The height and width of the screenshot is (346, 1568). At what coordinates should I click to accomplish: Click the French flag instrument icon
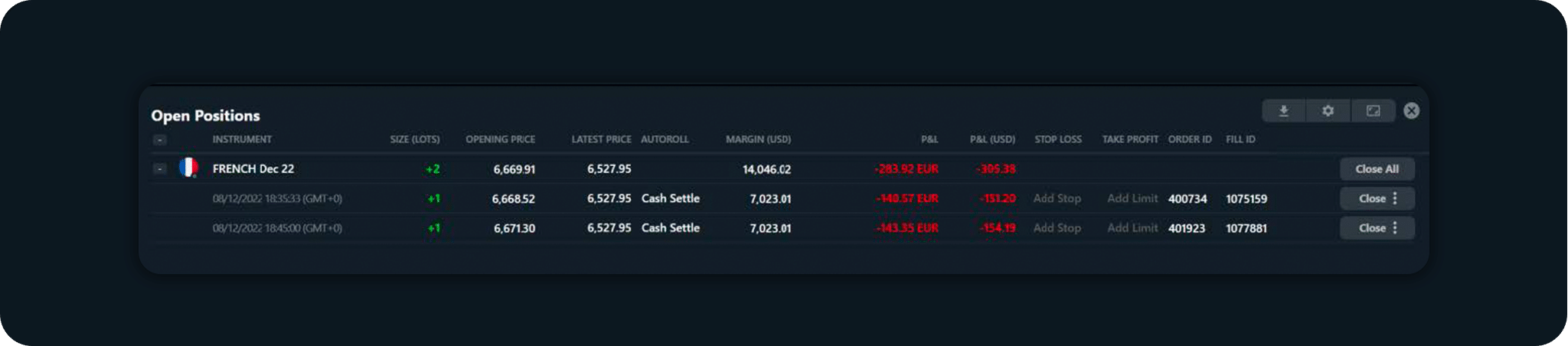tap(188, 168)
